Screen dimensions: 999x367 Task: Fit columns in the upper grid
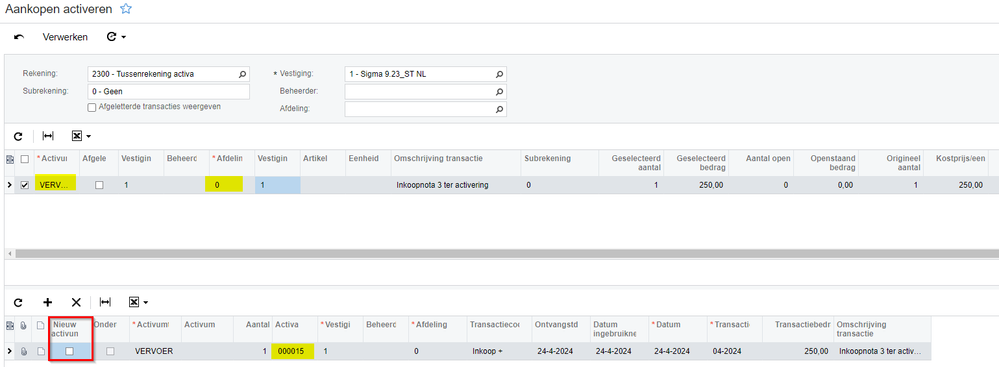tap(48, 136)
